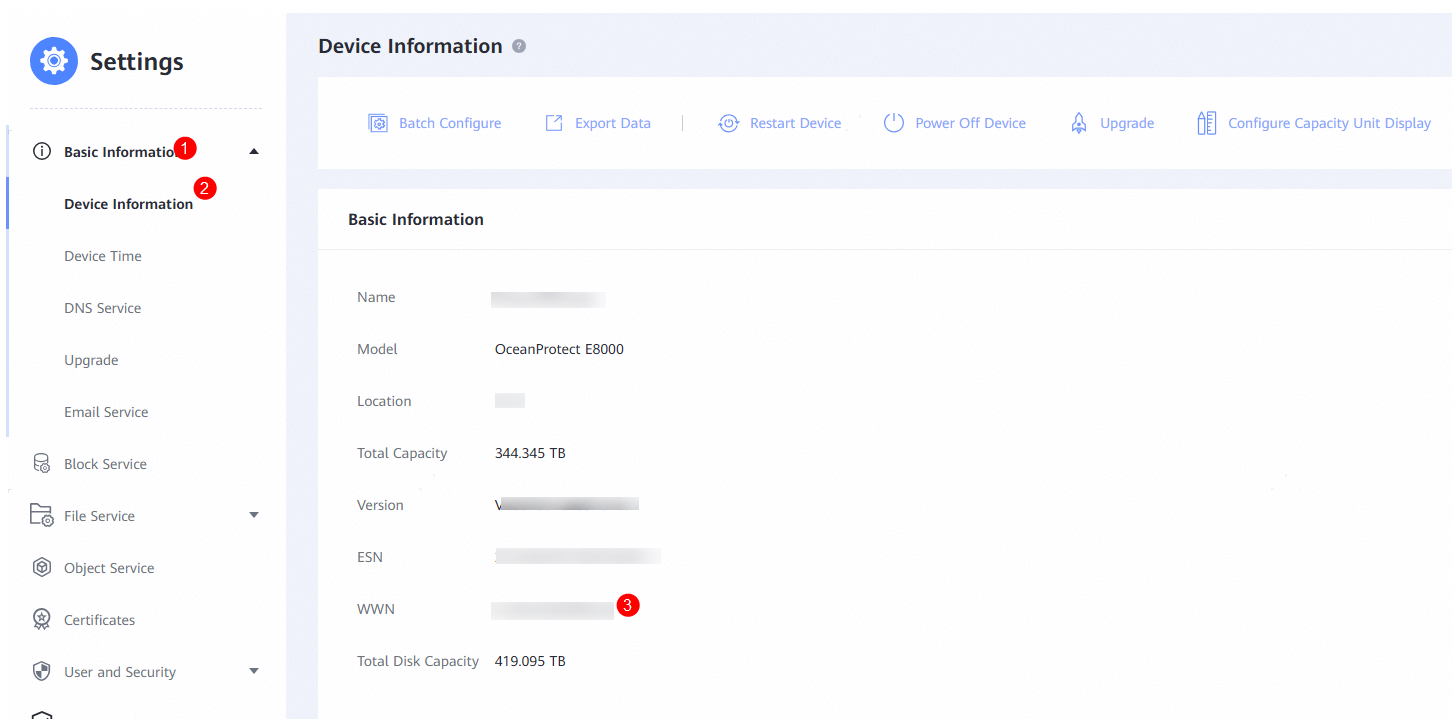This screenshot has width=1454, height=720.
Task: Click the Certificates badge icon
Action: [42, 620]
